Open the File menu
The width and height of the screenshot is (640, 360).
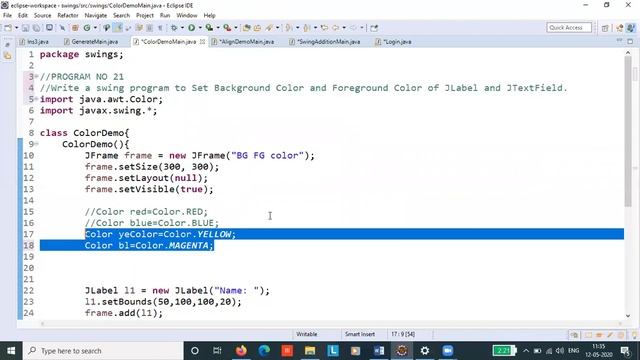coord(7,15)
